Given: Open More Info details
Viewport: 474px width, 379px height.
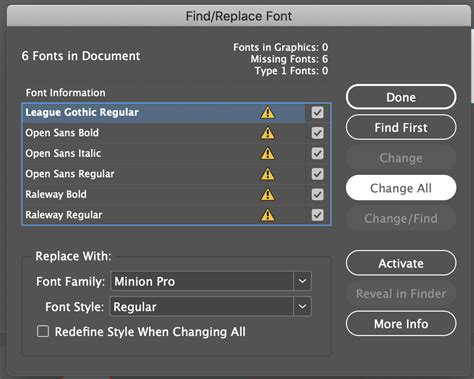Looking at the screenshot, I should [401, 324].
